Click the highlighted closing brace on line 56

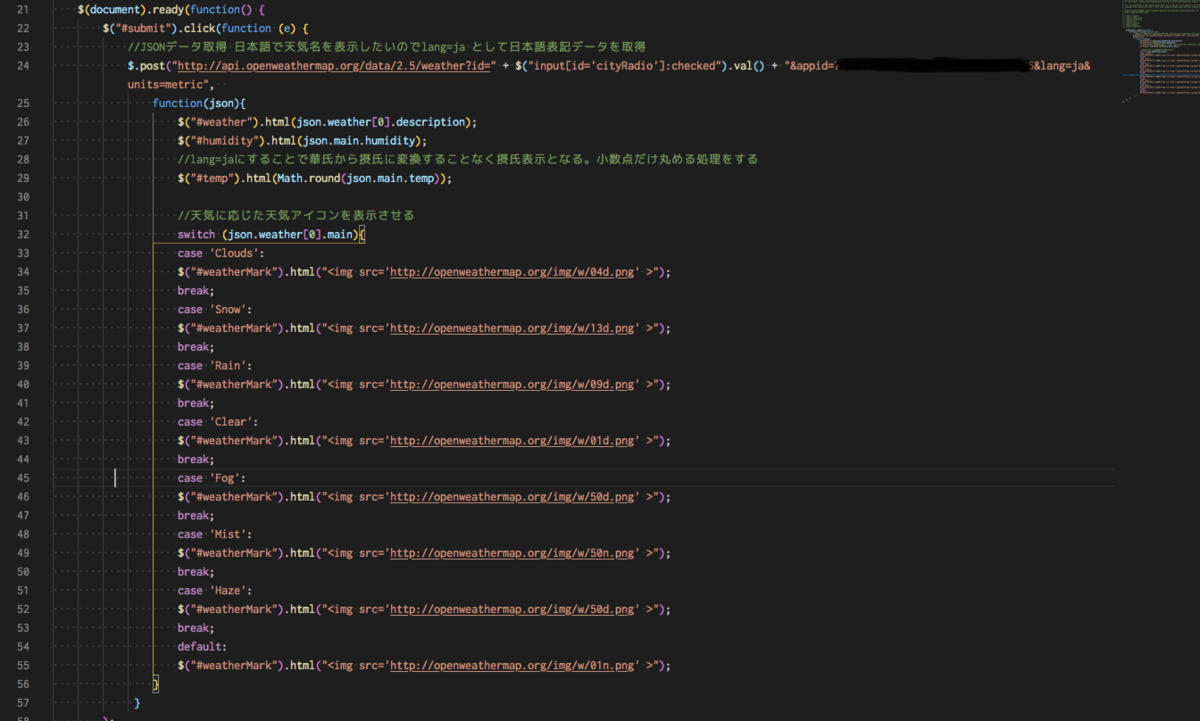coord(156,684)
